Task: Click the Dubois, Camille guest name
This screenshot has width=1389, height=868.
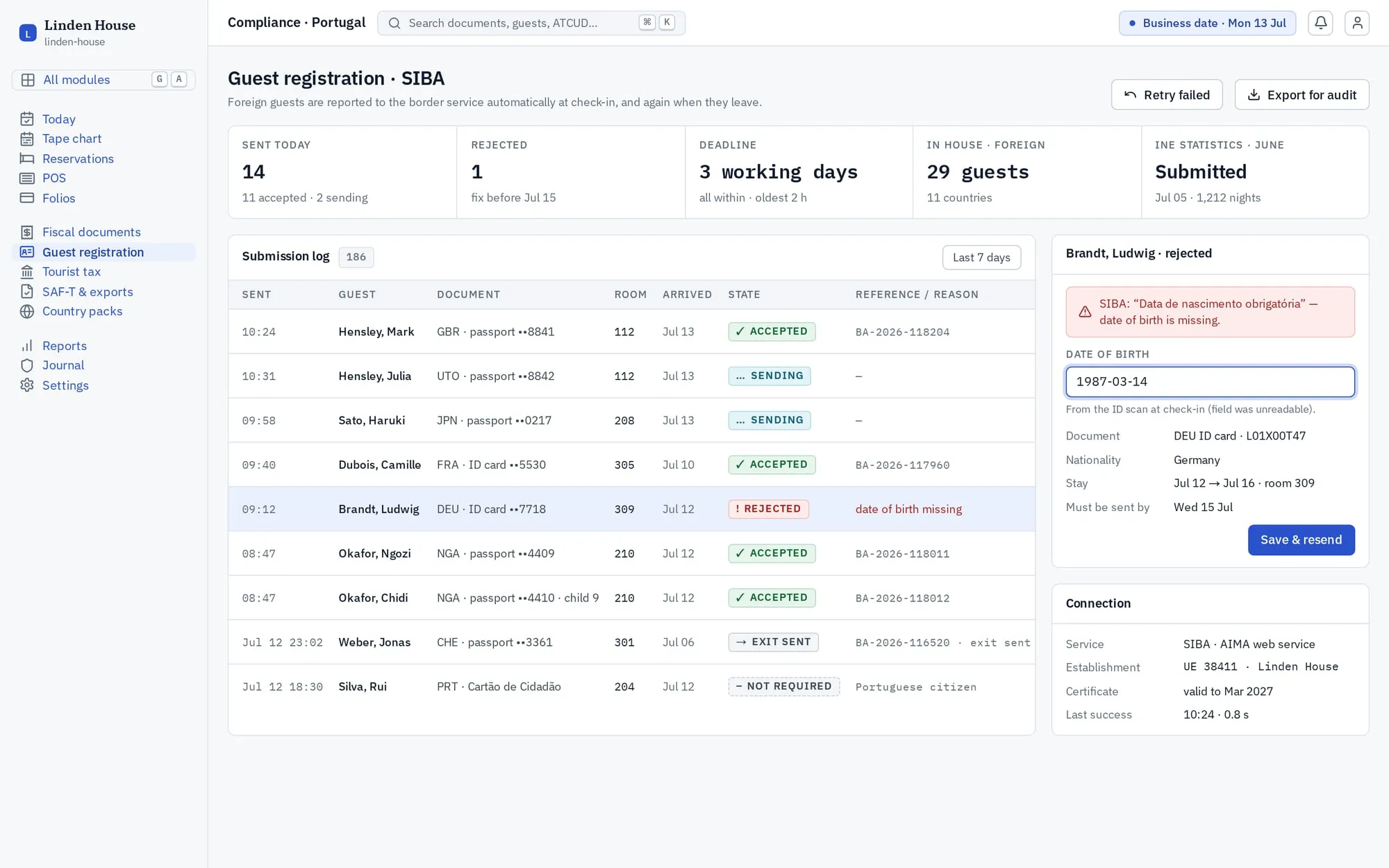Action: [380, 465]
